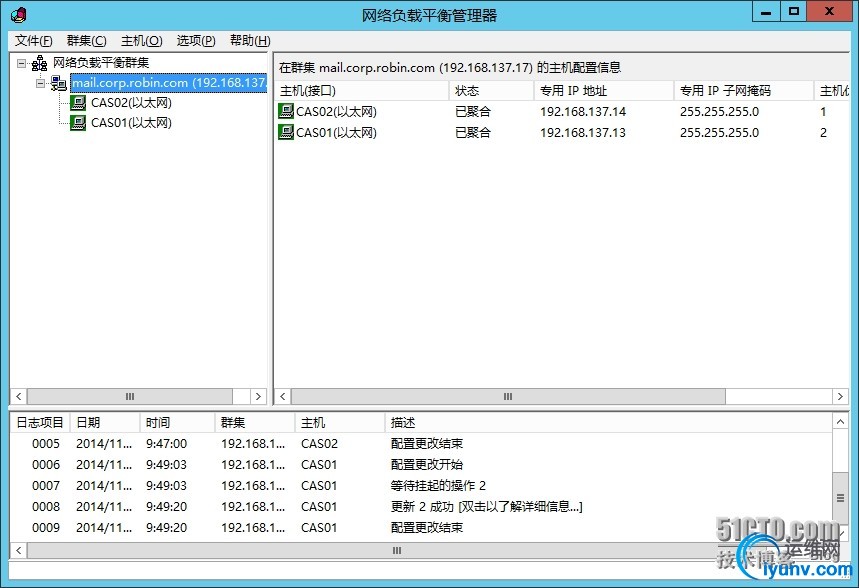
Task: Select CAS02(以太网) row in host list
Action: 562,111
